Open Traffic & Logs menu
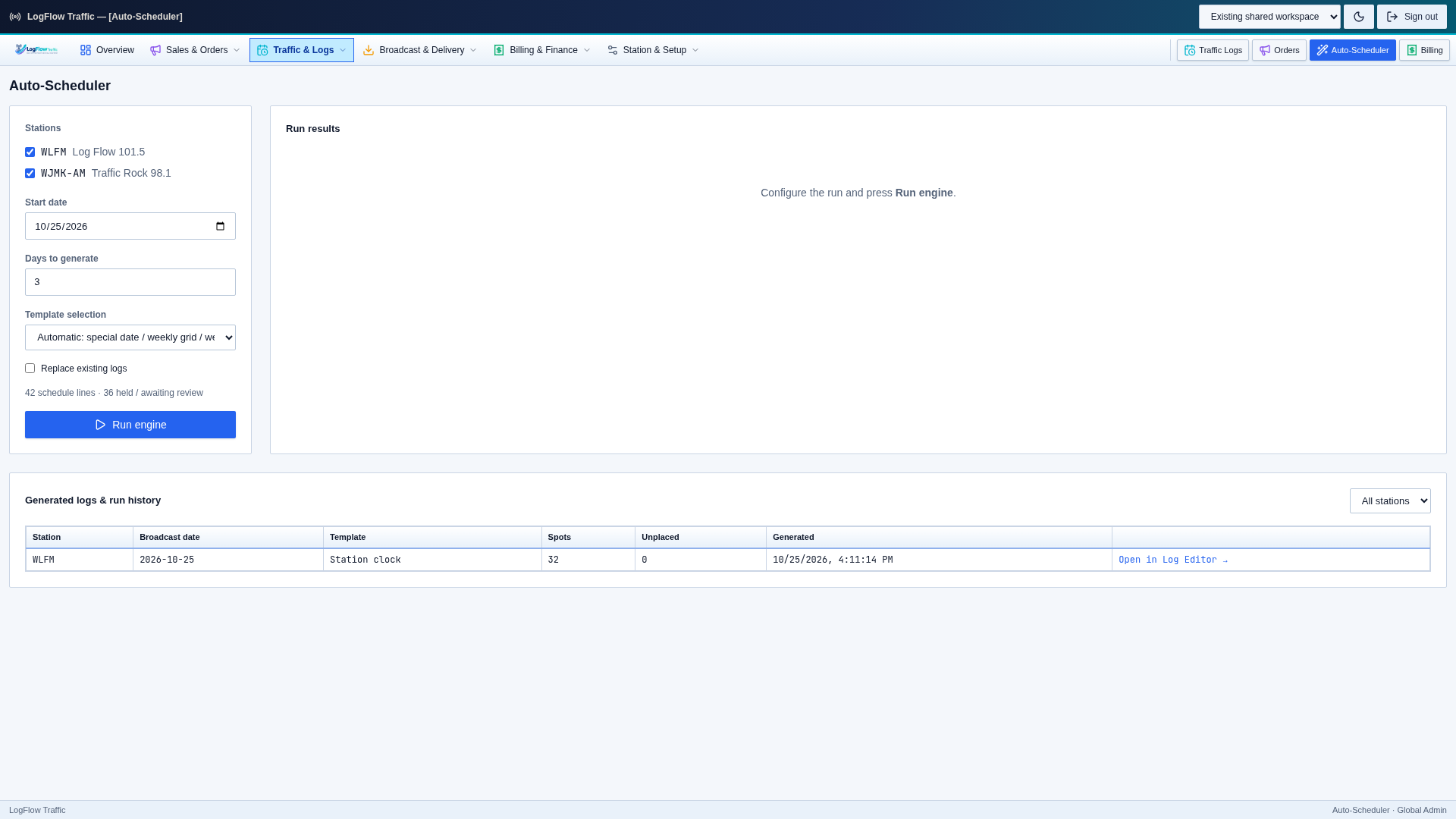The height and width of the screenshot is (819, 1456). click(302, 50)
